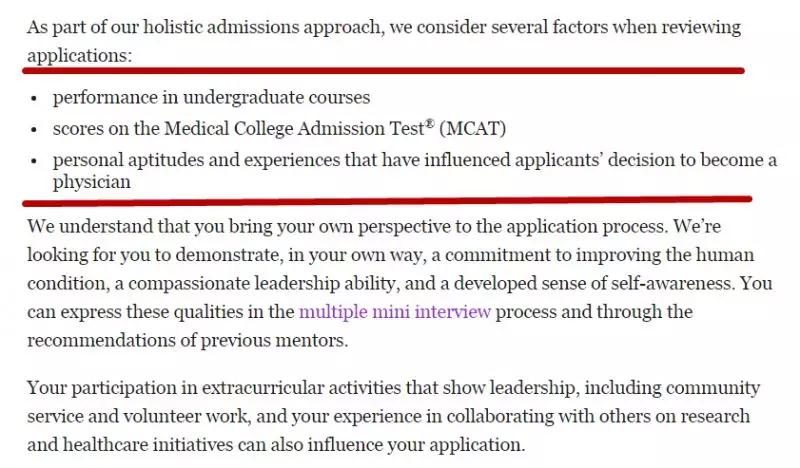Click the bullet before 'scores on the Medical College'

(x=34, y=130)
